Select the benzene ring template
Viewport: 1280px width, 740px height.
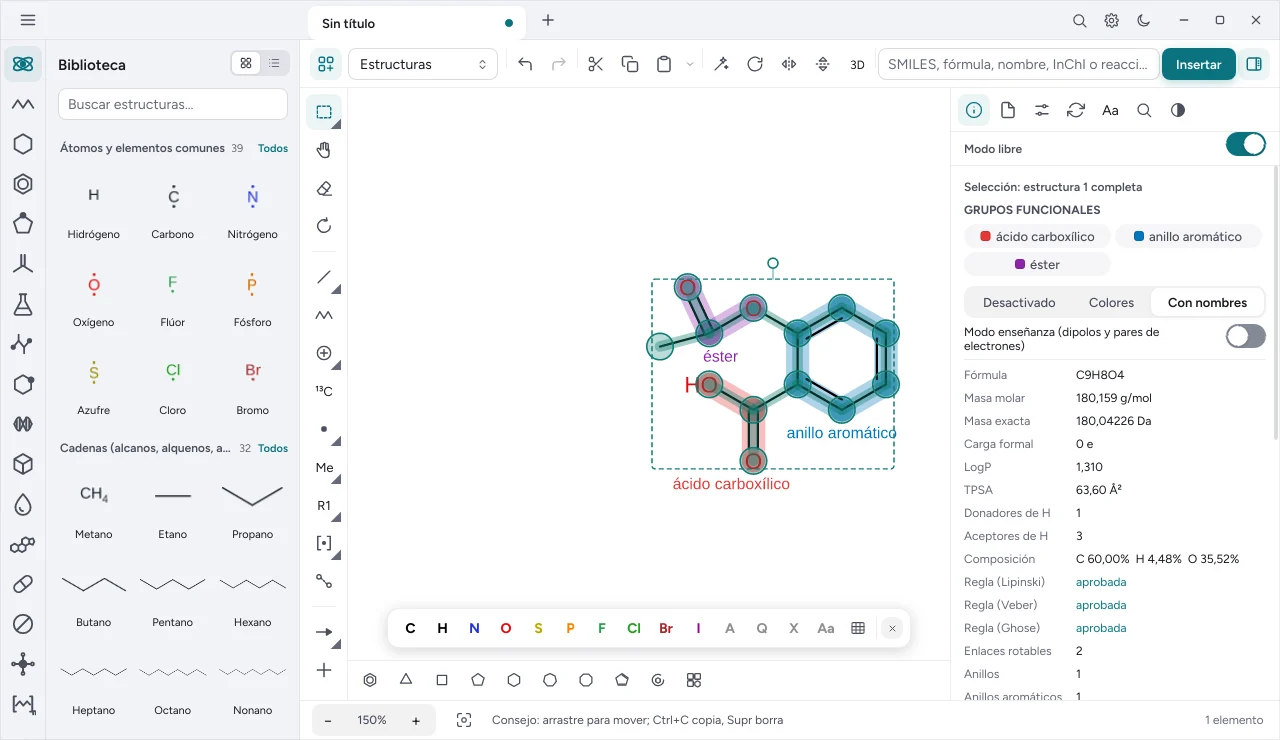coord(370,680)
